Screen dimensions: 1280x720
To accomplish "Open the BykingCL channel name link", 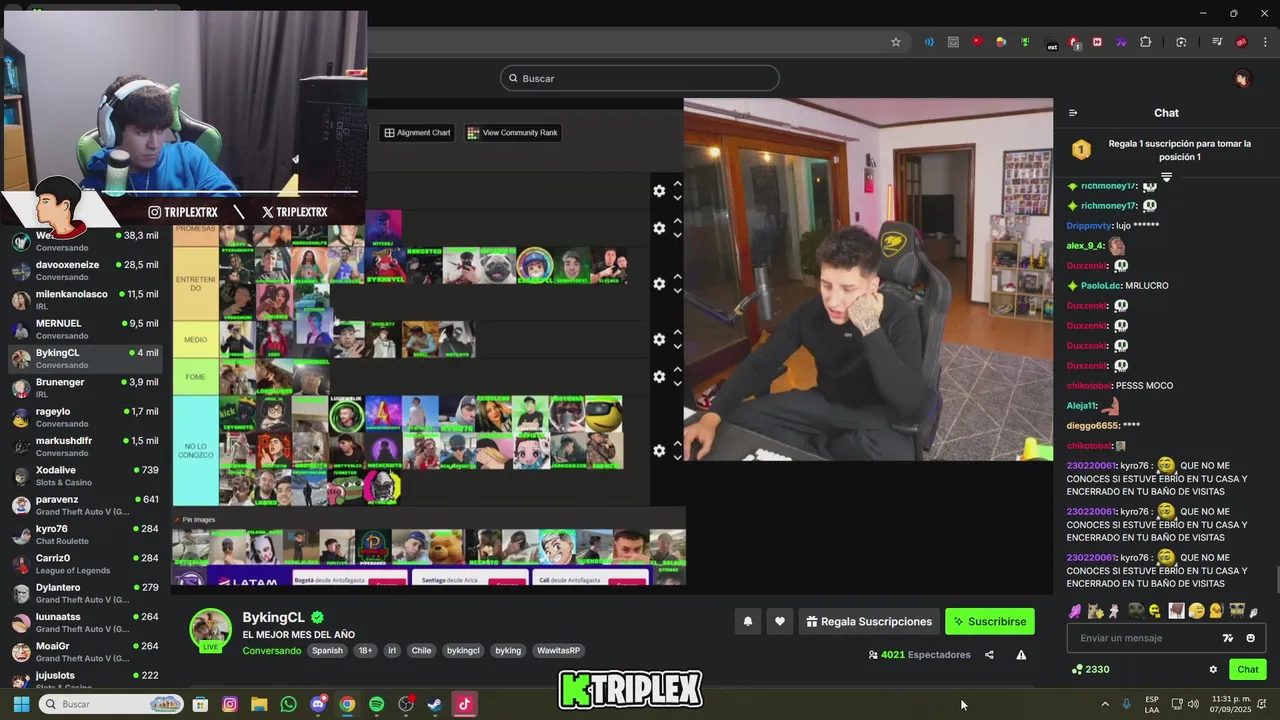I will click(273, 618).
